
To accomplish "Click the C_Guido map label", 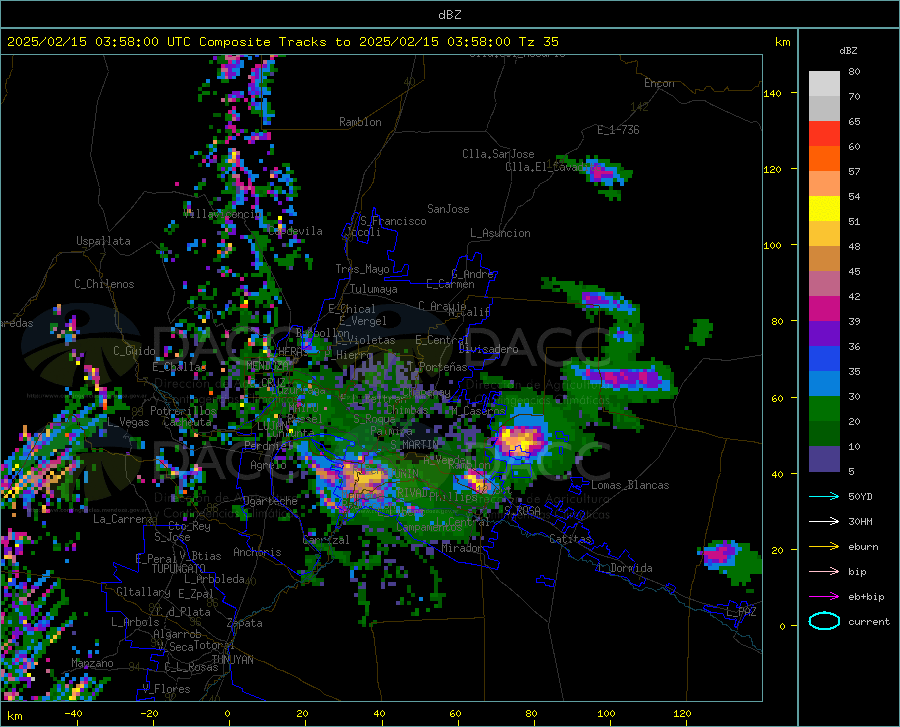I will [x=134, y=351].
